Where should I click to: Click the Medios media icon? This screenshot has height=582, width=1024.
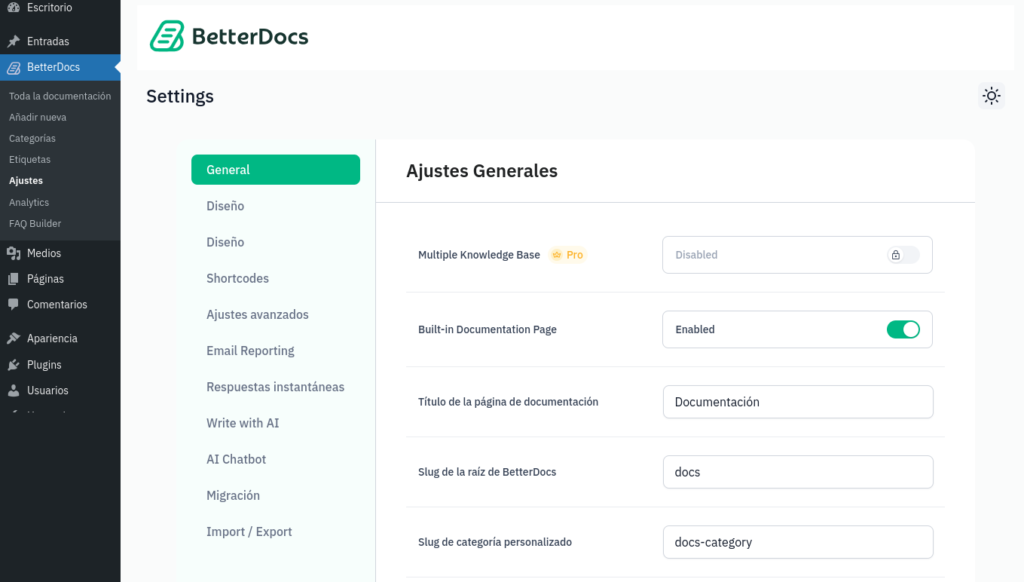(14, 253)
